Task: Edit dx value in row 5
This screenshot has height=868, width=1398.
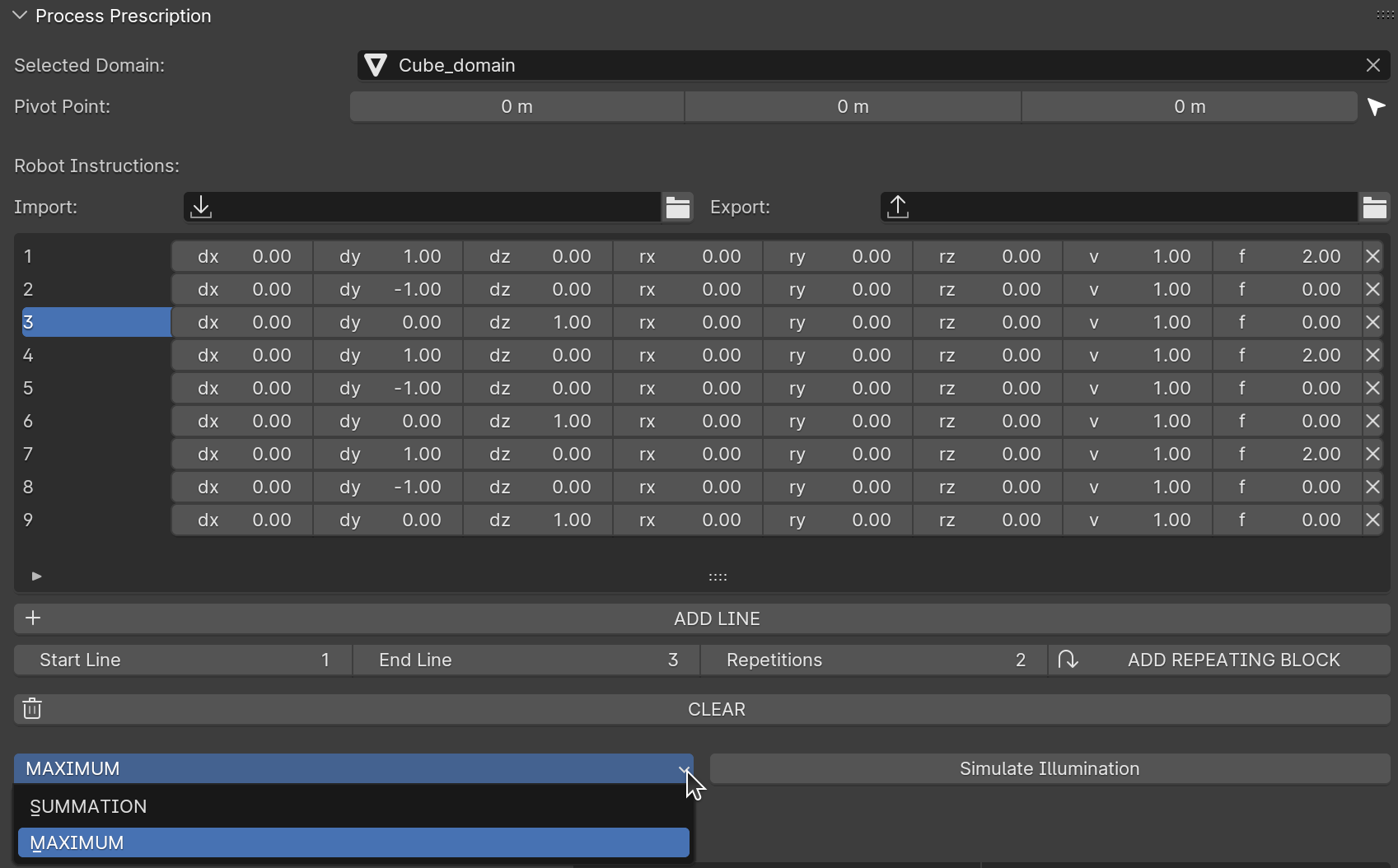Action: [242, 388]
